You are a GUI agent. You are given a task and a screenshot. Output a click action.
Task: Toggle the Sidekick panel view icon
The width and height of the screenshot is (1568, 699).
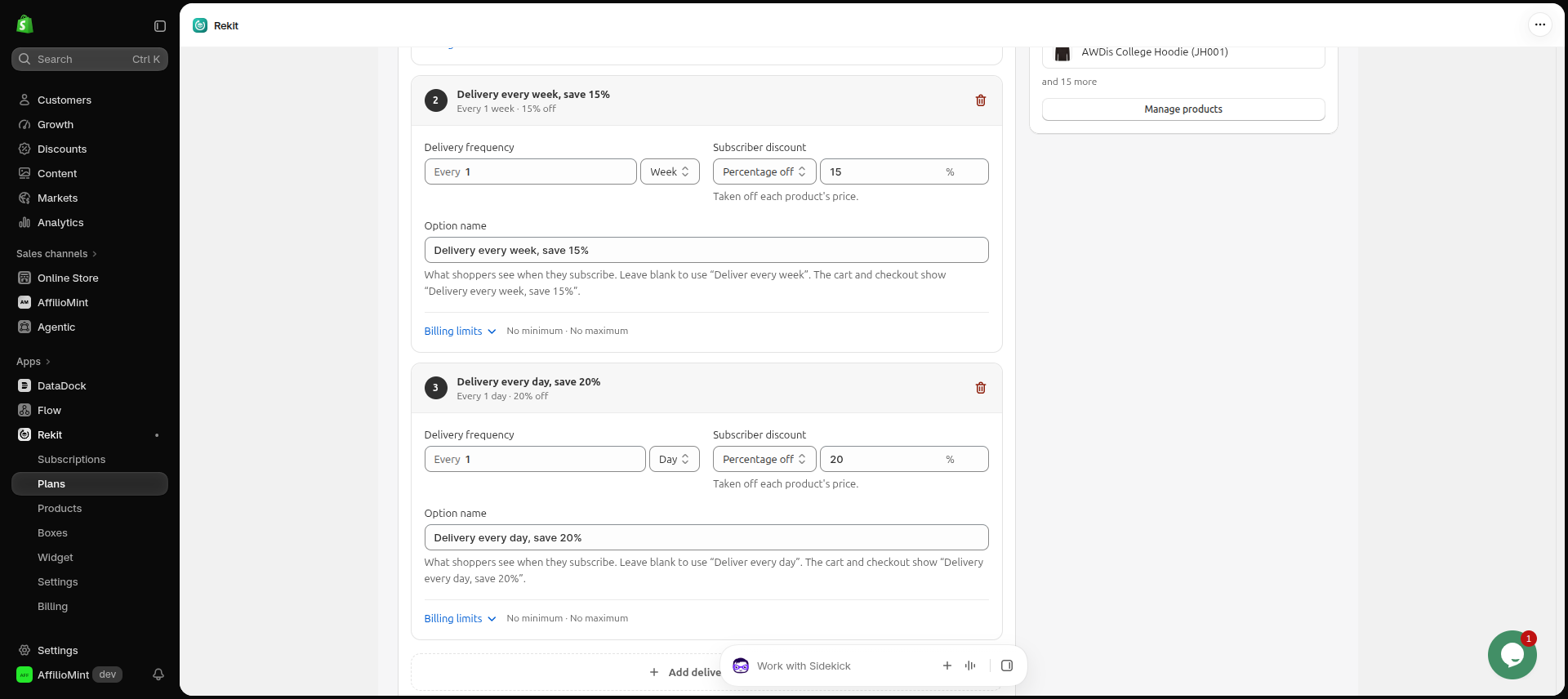1007,666
